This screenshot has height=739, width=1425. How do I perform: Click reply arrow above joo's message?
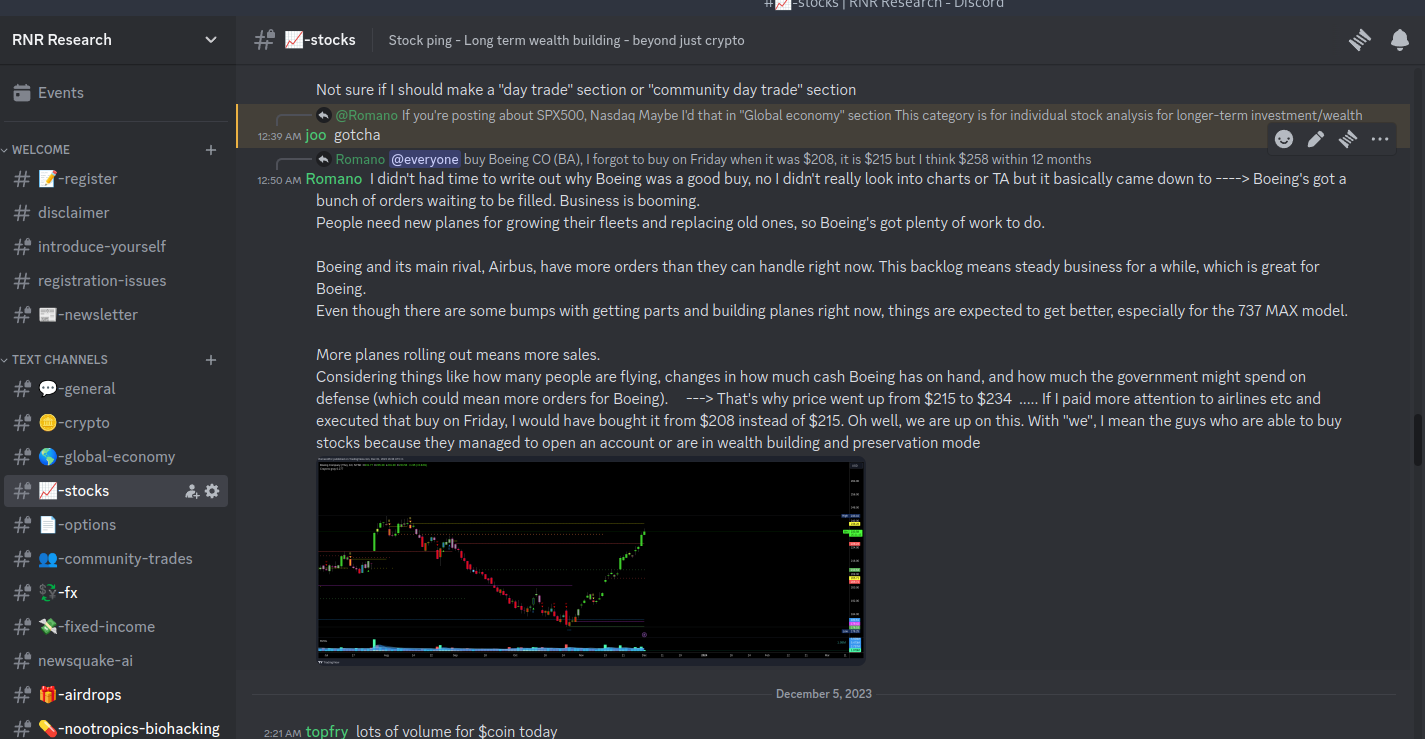pyautogui.click(x=324, y=115)
